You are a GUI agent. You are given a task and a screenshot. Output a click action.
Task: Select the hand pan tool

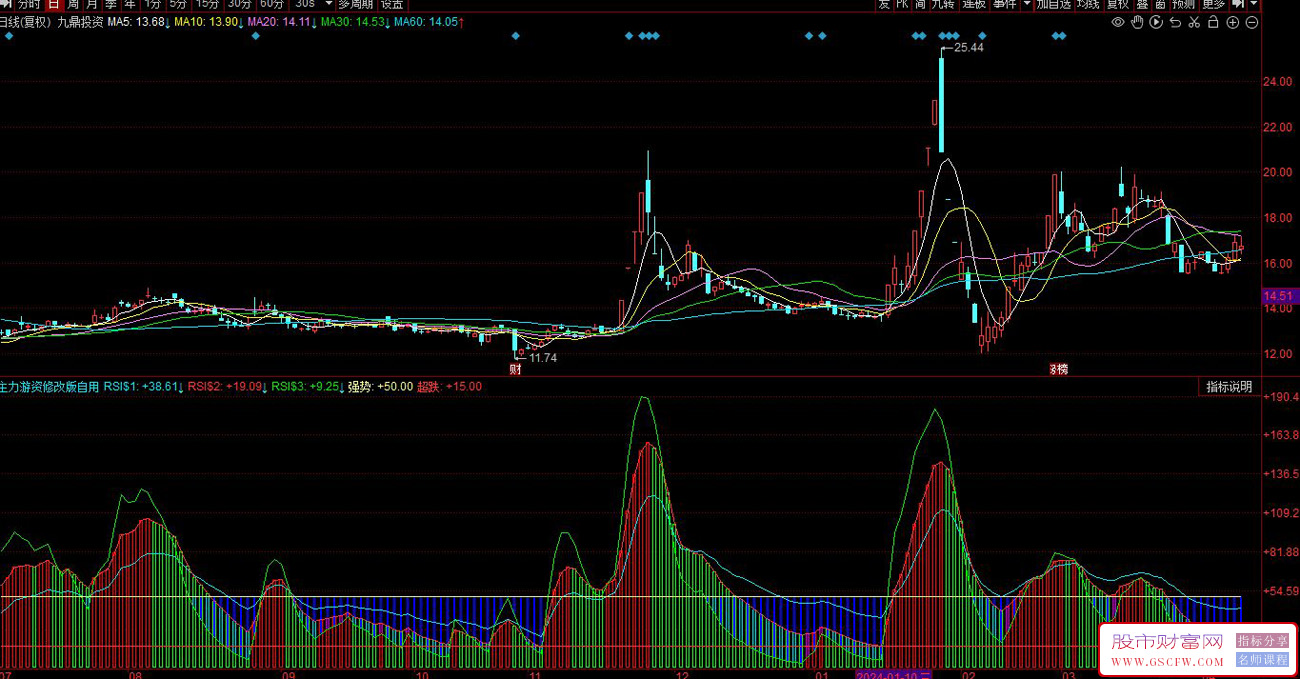(x=1138, y=22)
